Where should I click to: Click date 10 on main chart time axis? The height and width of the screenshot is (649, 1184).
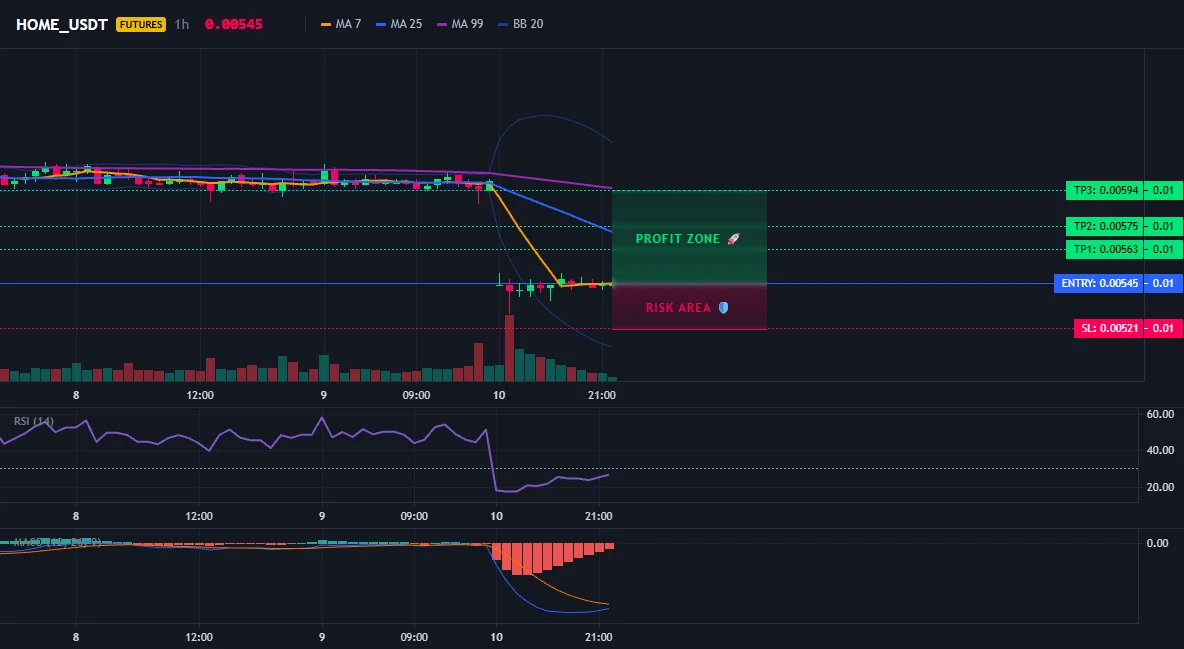coord(498,395)
